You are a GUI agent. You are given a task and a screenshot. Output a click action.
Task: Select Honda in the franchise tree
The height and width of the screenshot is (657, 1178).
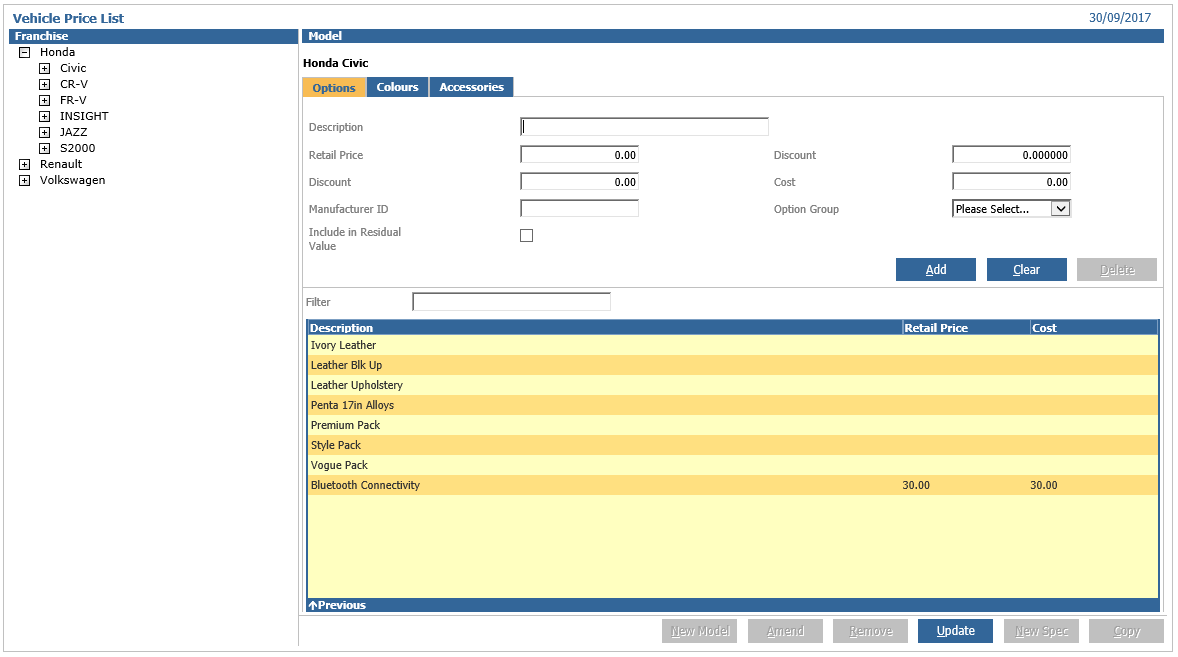point(58,53)
